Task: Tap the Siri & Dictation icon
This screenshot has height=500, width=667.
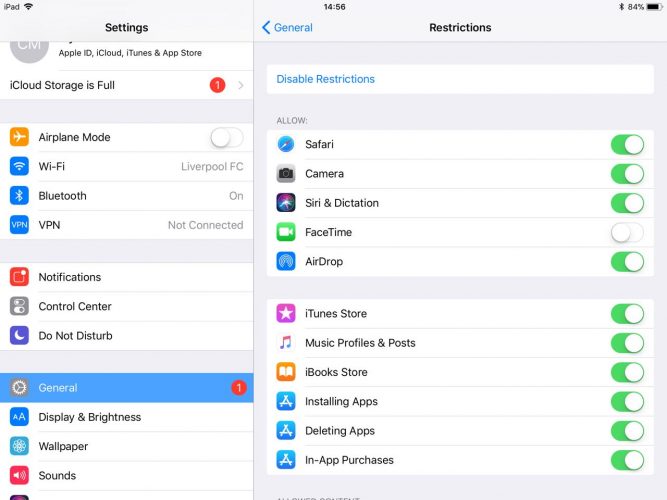Action: pyautogui.click(x=286, y=203)
